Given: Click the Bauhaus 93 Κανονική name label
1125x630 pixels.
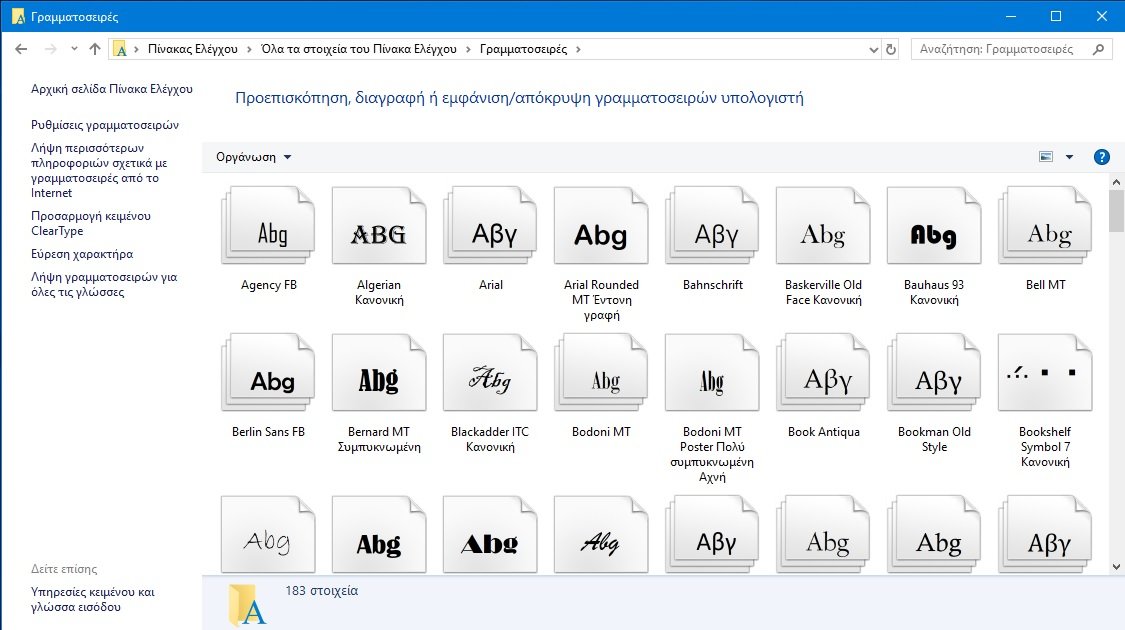Looking at the screenshot, I should tap(934, 292).
